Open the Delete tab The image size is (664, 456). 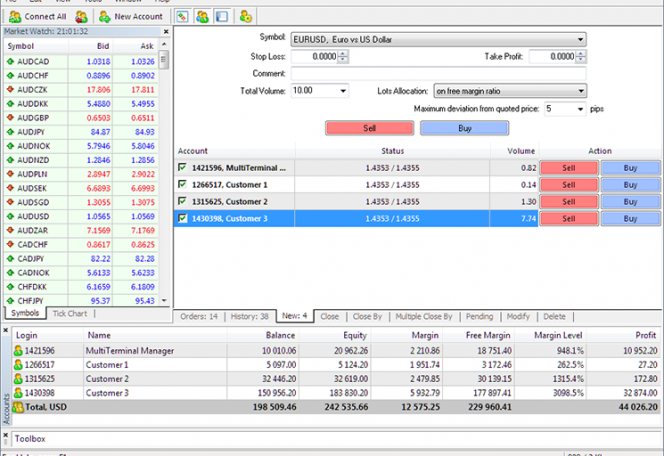click(x=554, y=316)
